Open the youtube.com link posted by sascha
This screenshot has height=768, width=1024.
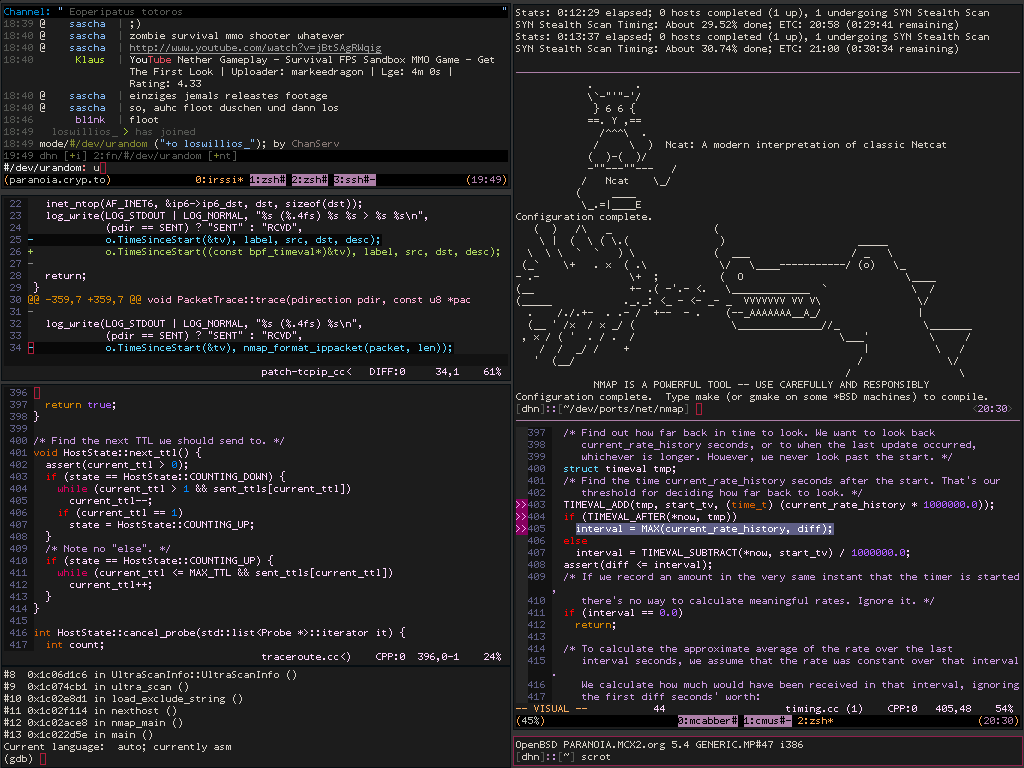(255, 48)
